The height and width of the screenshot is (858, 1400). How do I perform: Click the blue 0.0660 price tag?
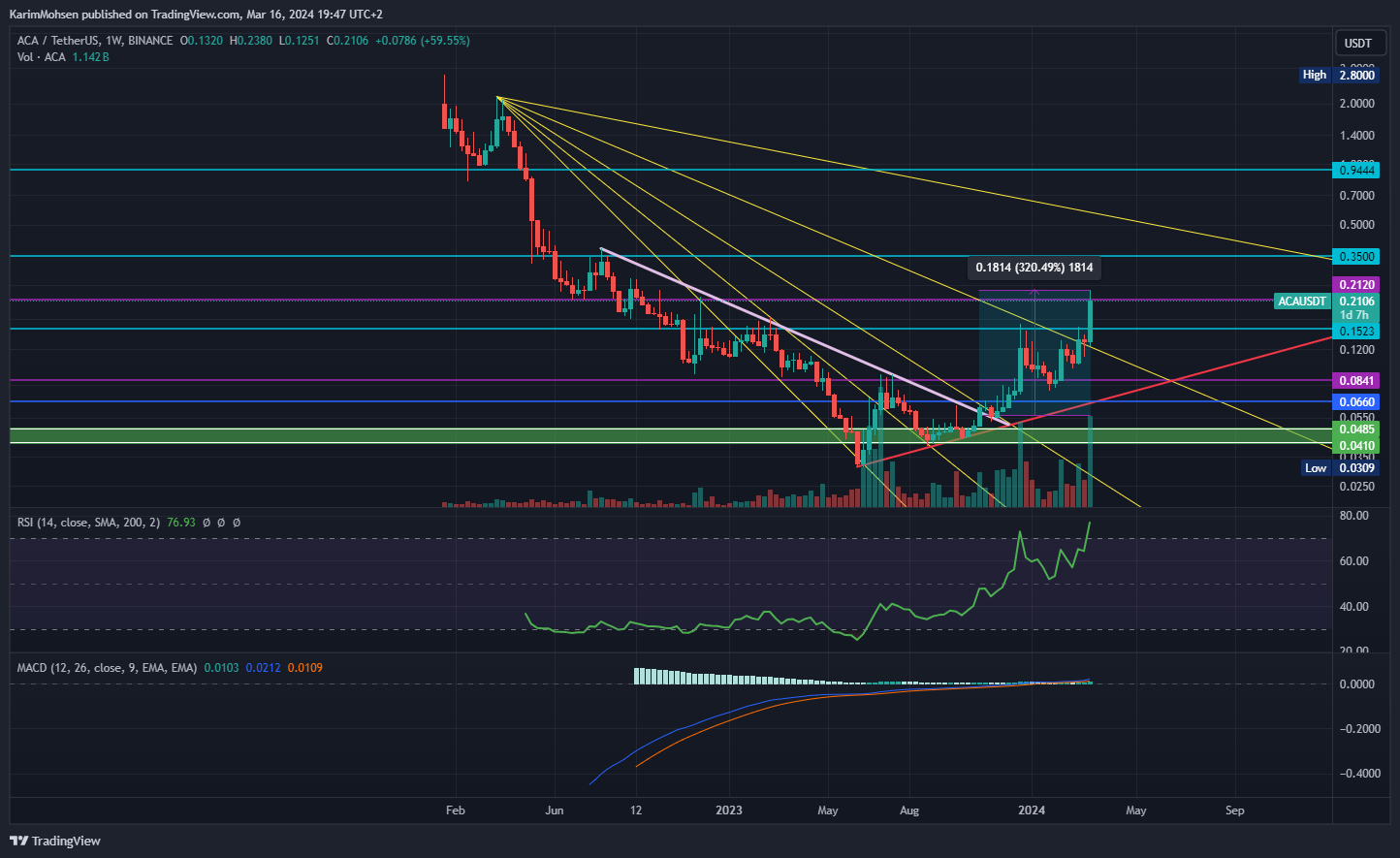coord(1356,402)
